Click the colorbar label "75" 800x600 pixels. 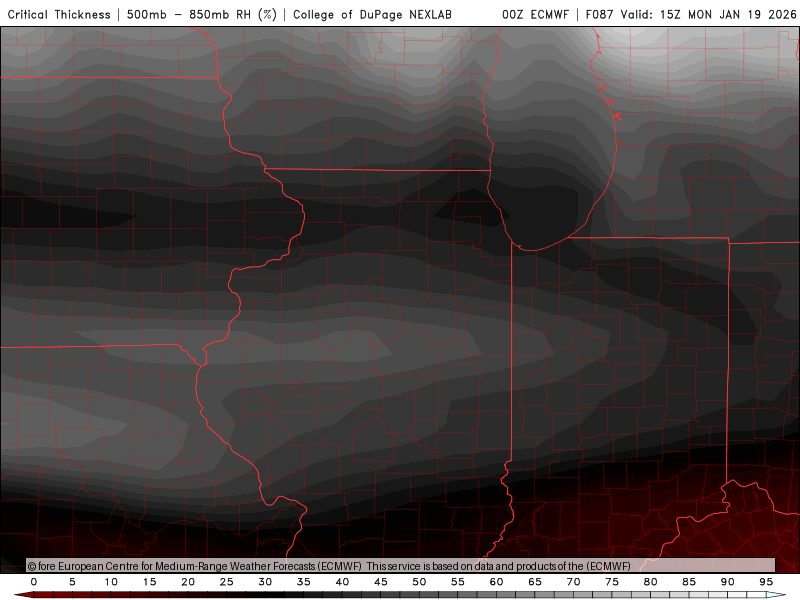tap(612, 582)
